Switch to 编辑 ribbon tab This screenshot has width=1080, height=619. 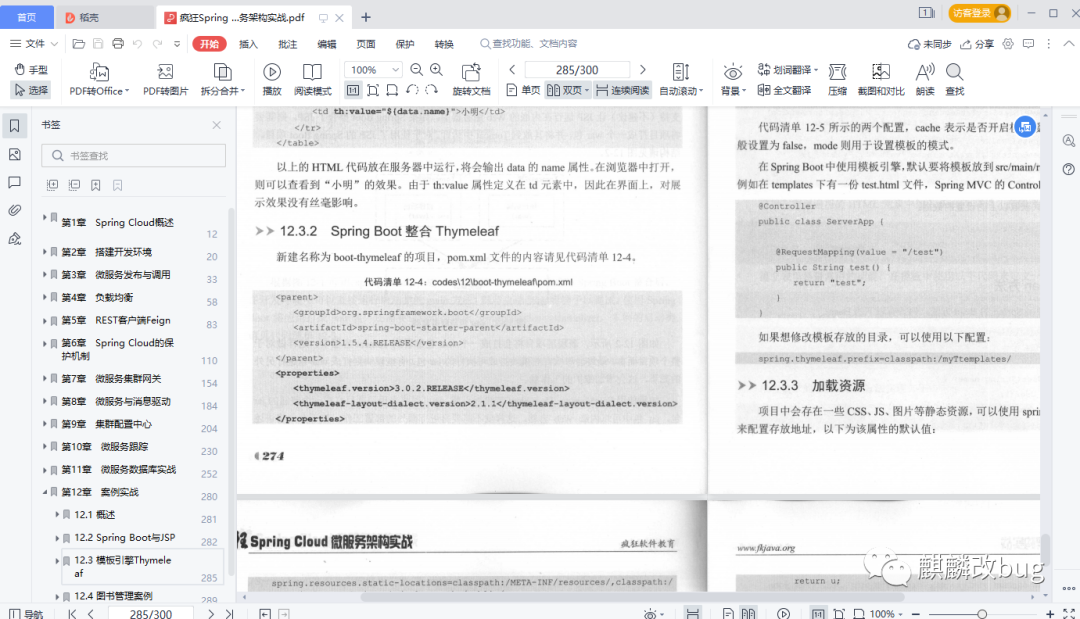(x=326, y=44)
